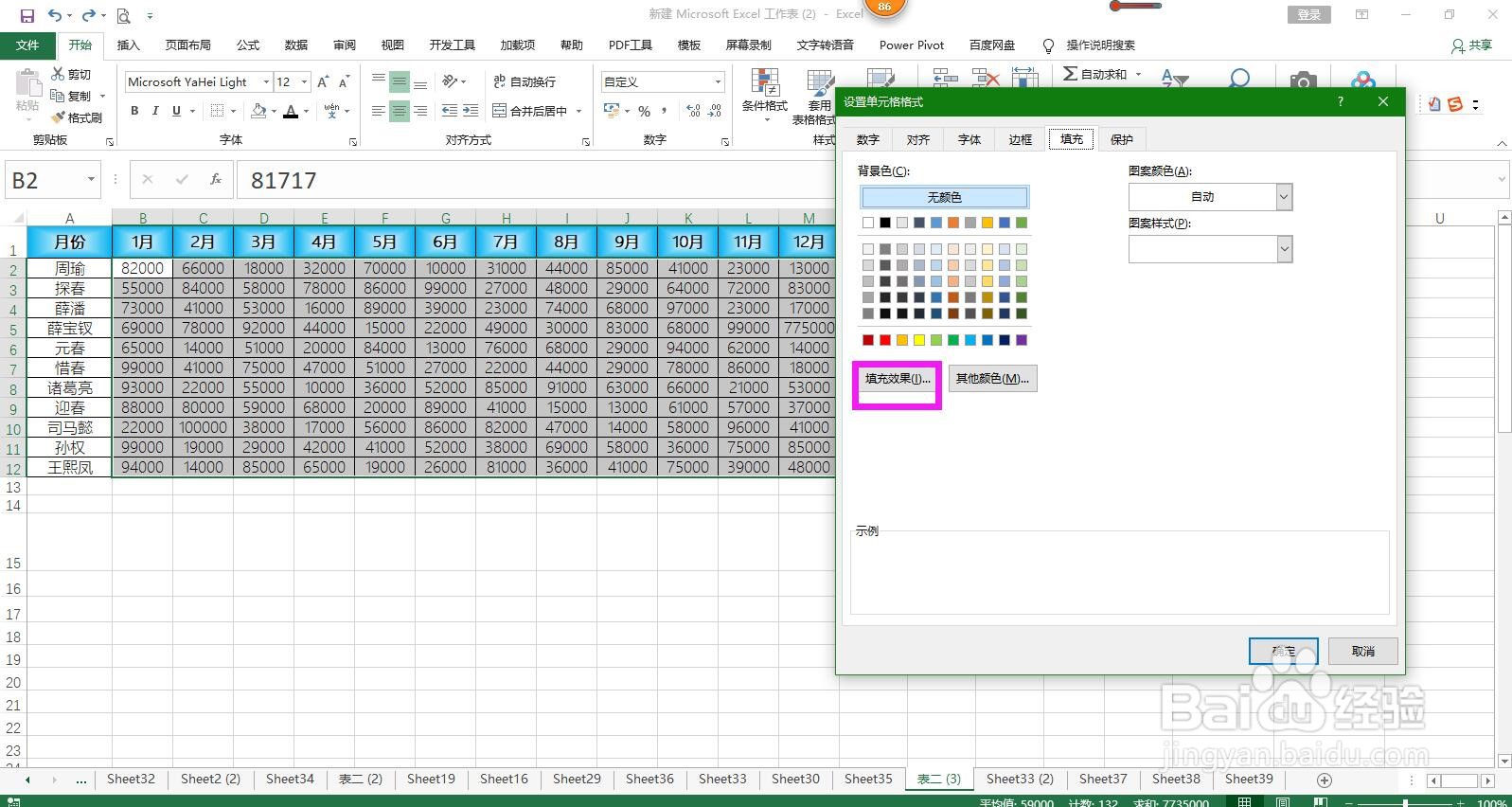Switch to 对齐 tab in dialog
1512x807 pixels.
click(918, 139)
